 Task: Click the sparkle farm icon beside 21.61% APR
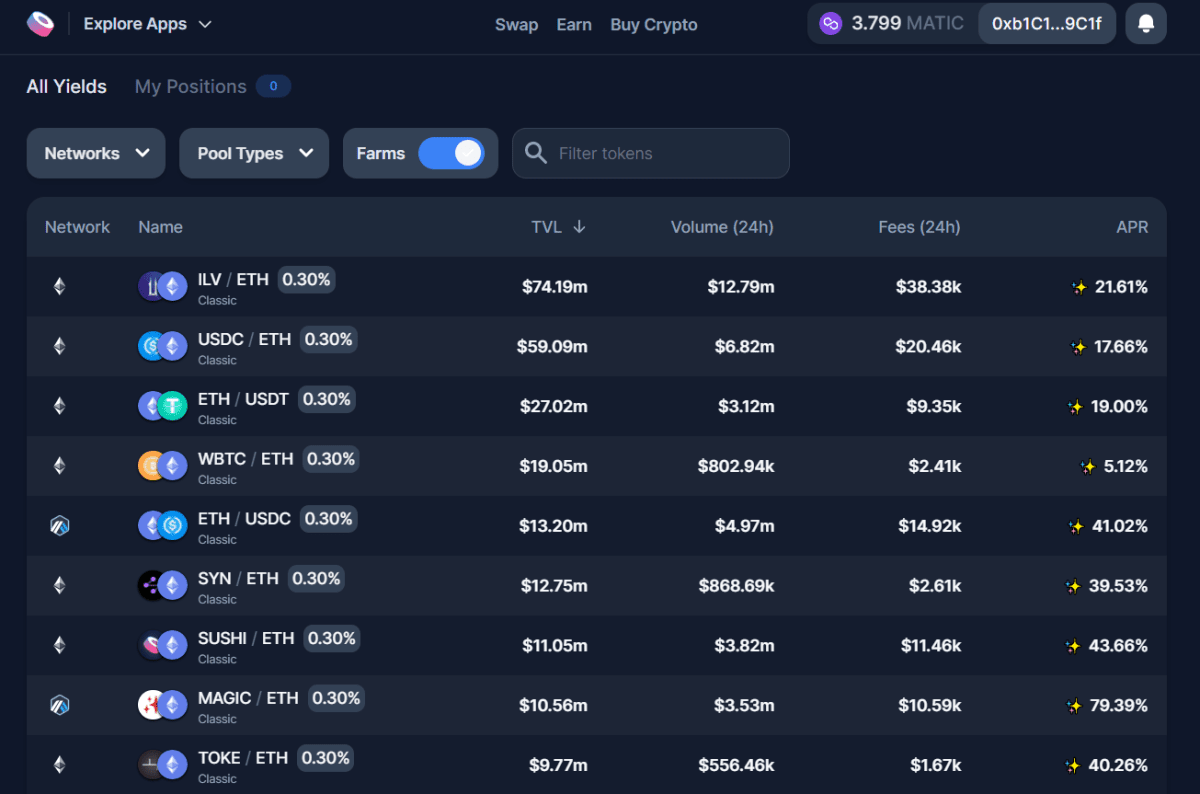click(x=1079, y=288)
